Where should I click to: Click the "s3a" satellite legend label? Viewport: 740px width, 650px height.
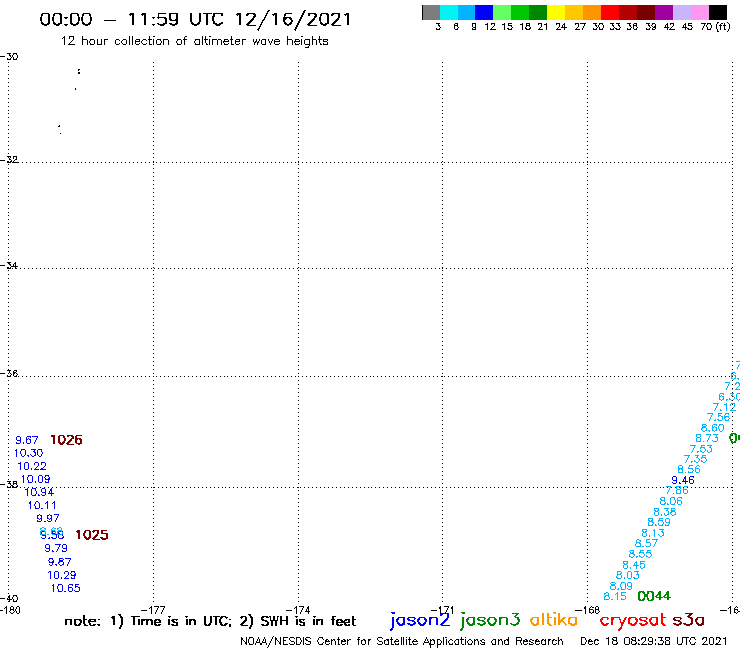point(688,620)
